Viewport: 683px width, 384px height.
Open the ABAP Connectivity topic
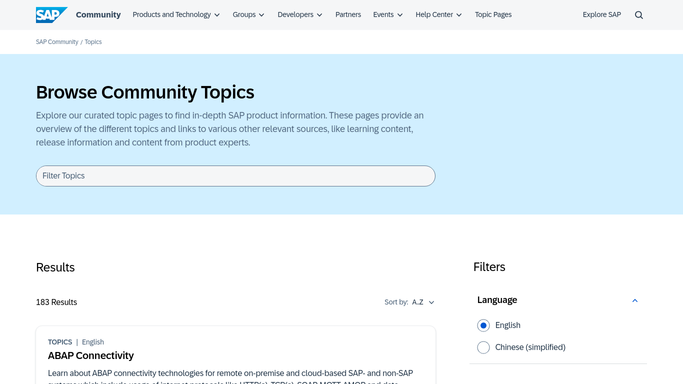tap(91, 356)
